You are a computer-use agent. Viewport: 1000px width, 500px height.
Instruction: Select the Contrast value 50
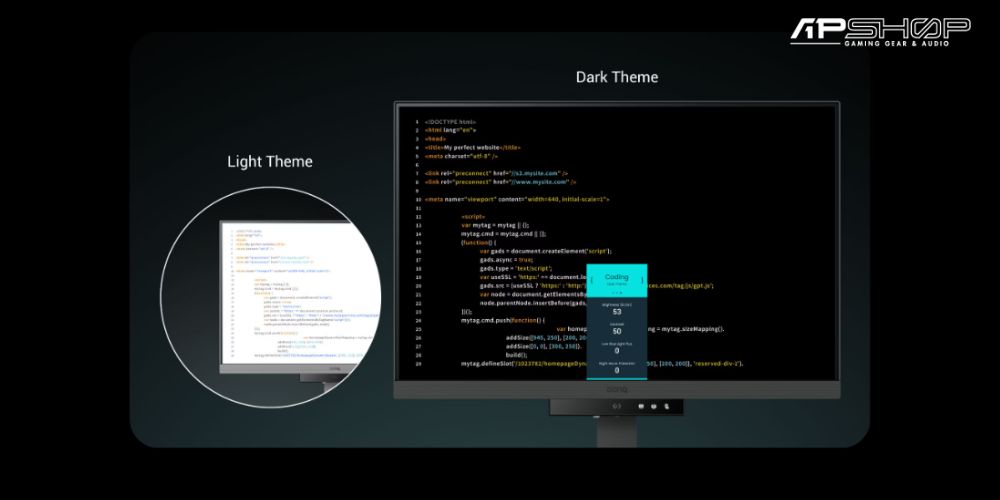617,331
